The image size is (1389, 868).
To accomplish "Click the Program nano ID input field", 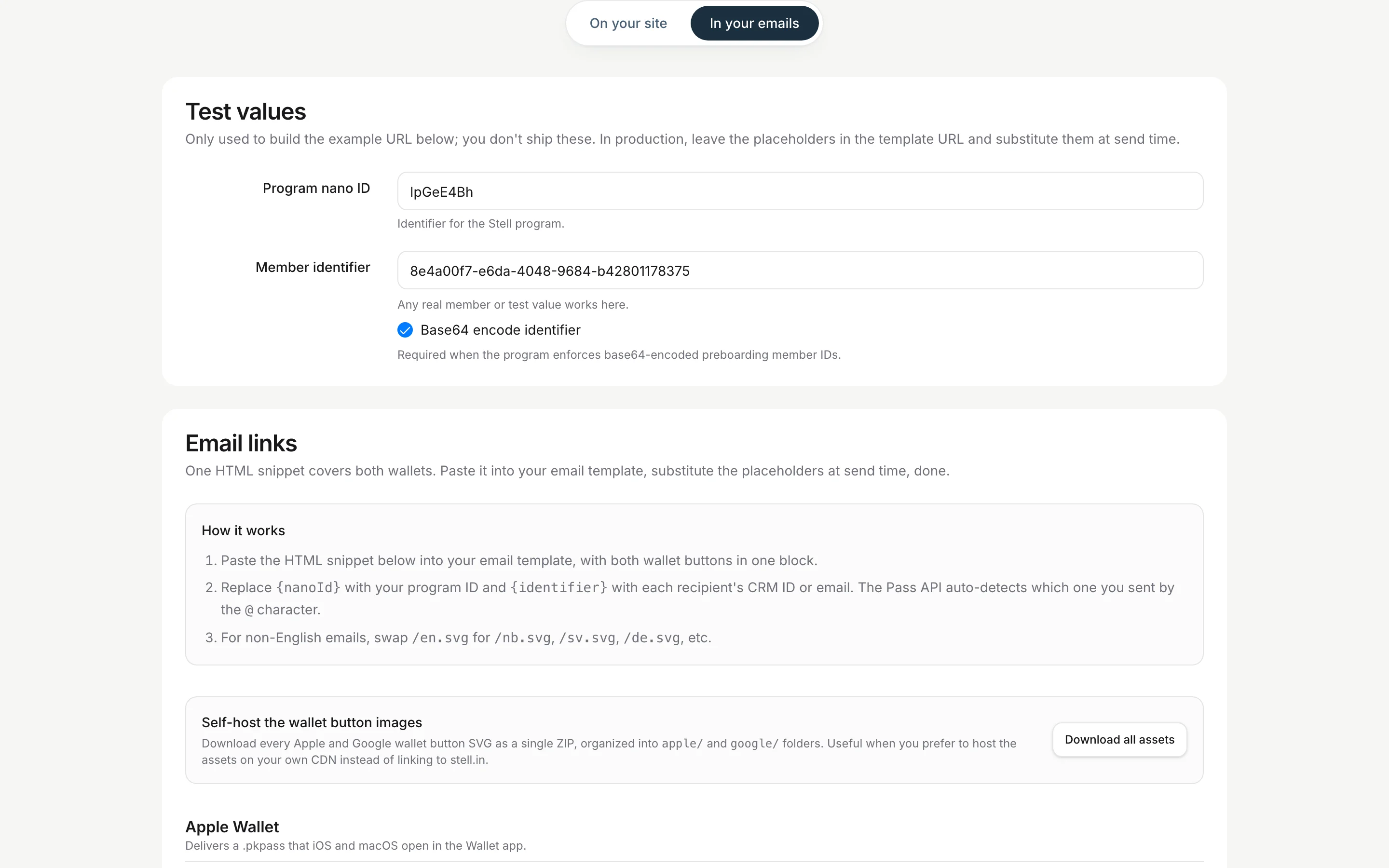I will [800, 191].
